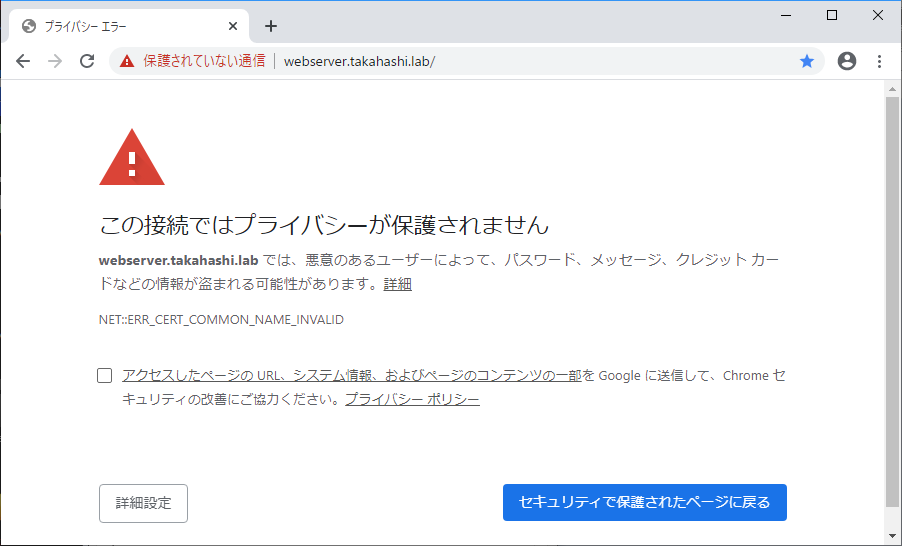The height and width of the screenshot is (546, 902).
Task: Close the プライバシー エラー tab
Action: [x=233, y=26]
